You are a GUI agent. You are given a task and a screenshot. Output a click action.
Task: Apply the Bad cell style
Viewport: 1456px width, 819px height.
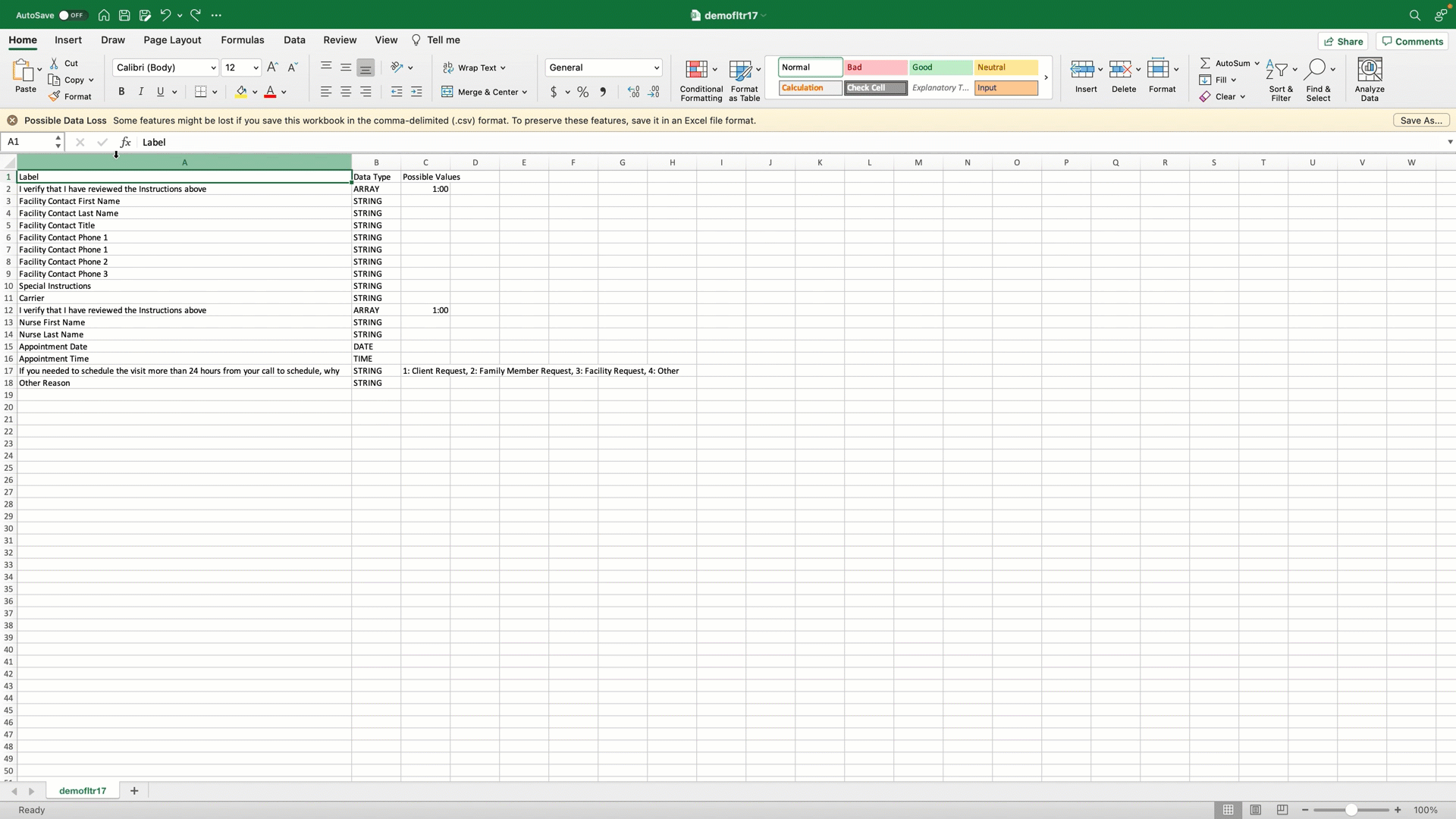click(x=876, y=67)
